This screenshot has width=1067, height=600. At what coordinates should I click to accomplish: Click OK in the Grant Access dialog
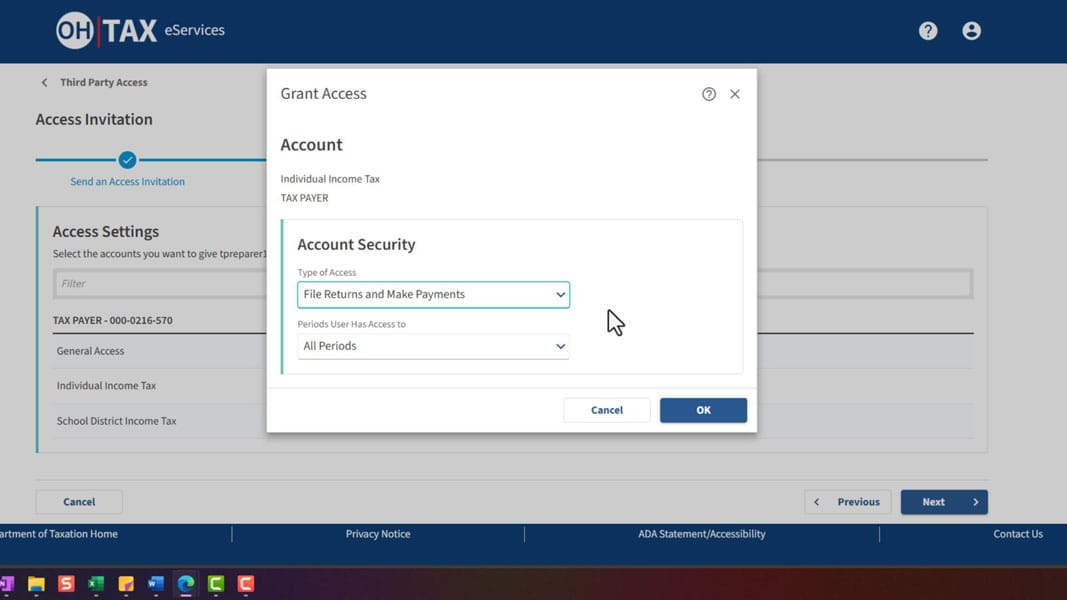pyautogui.click(x=703, y=410)
